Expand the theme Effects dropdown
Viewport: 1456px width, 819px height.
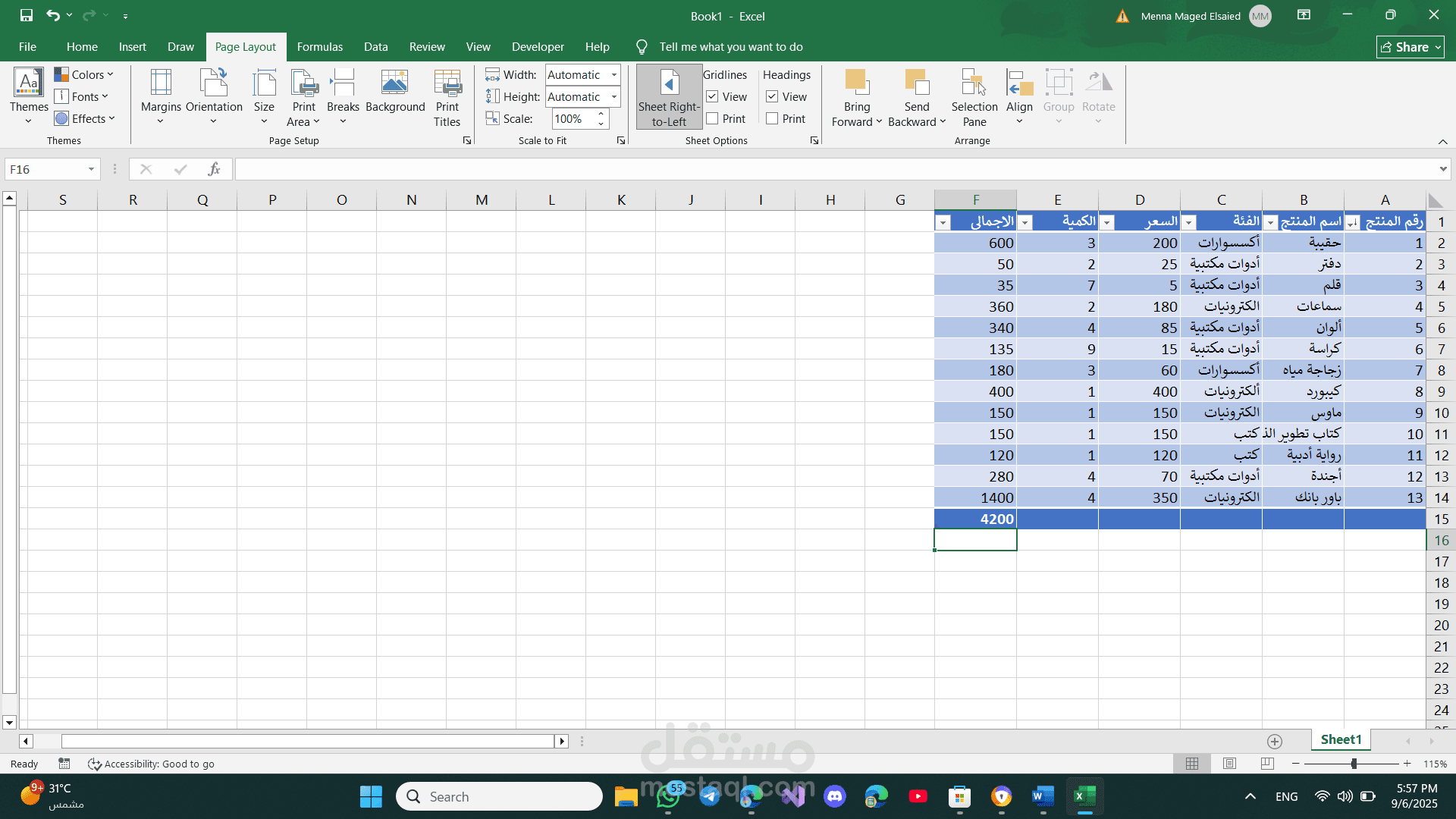[x=85, y=119]
